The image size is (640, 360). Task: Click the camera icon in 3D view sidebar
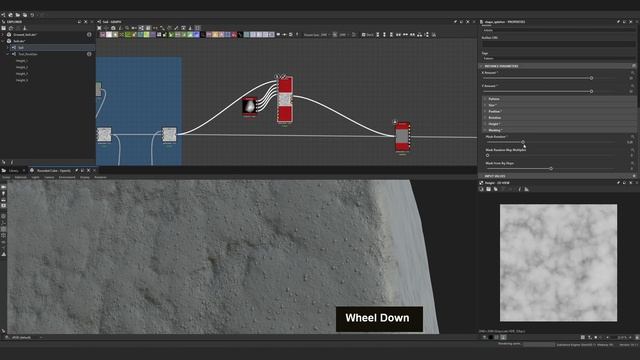click(x=4, y=187)
